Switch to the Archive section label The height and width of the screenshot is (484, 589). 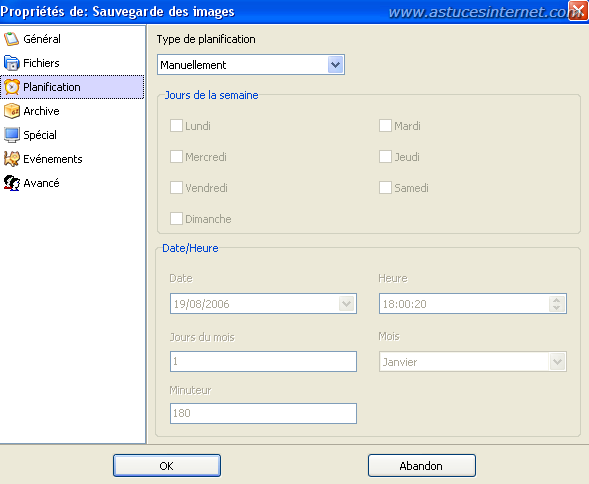click(41, 111)
